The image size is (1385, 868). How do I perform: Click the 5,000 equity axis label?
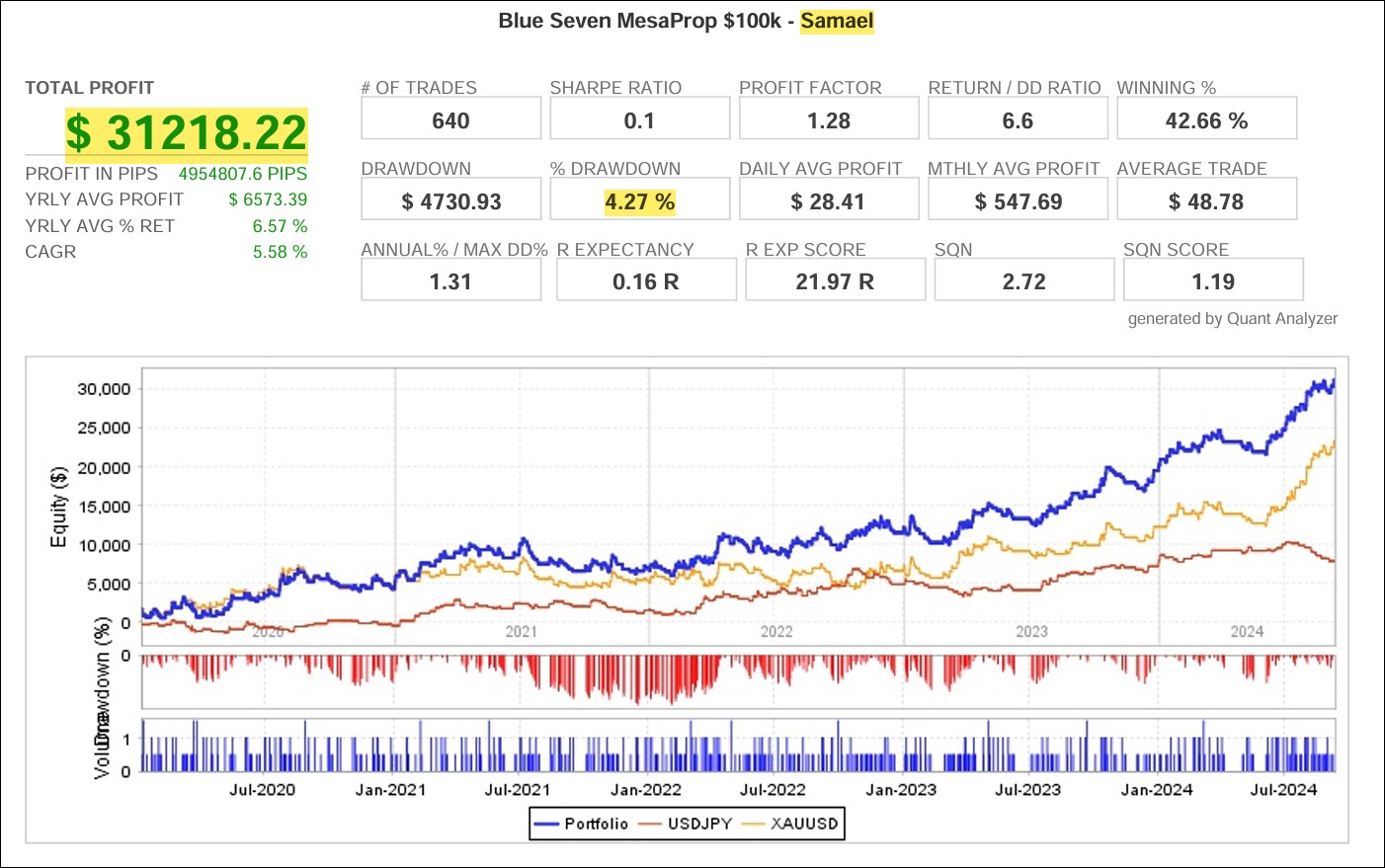(x=109, y=585)
